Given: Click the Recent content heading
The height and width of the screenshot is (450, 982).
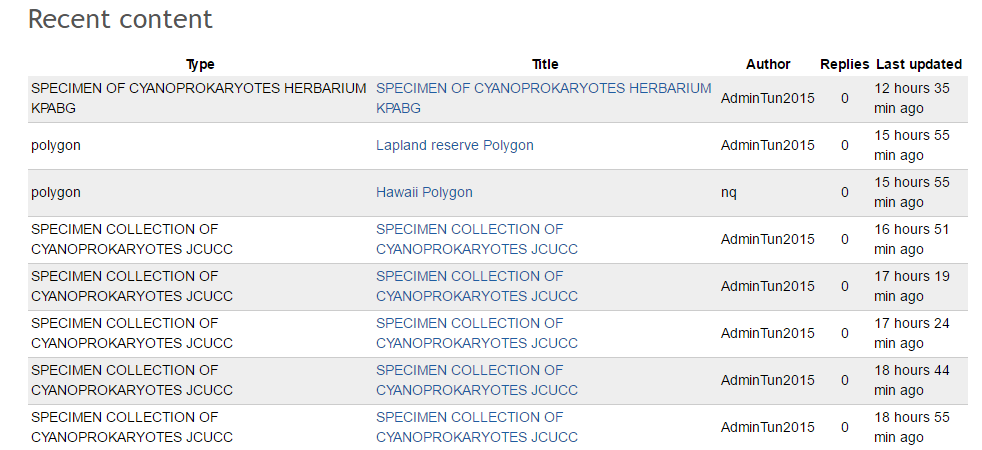Looking at the screenshot, I should coord(120,19).
